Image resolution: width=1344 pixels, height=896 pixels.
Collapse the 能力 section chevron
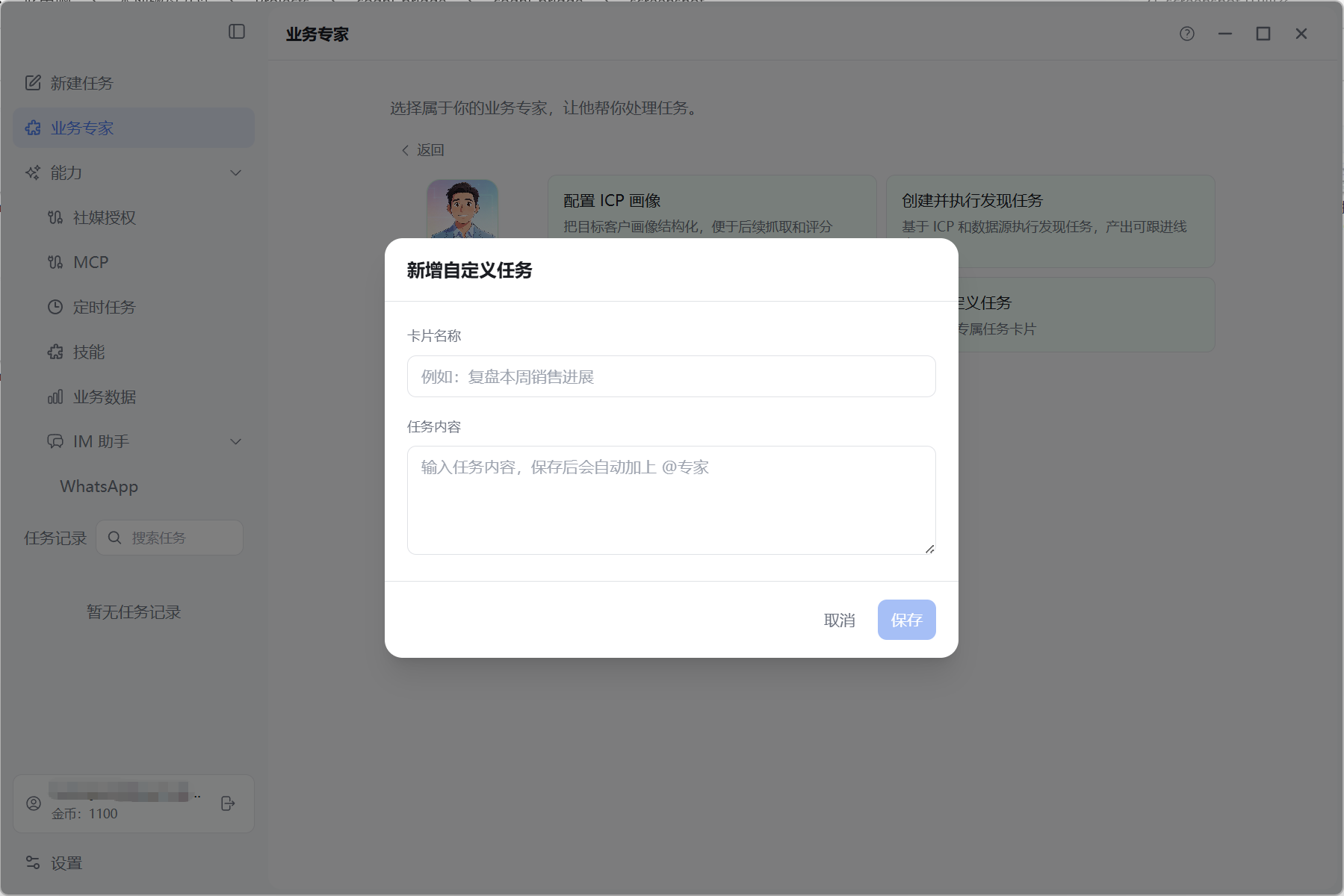point(236,172)
